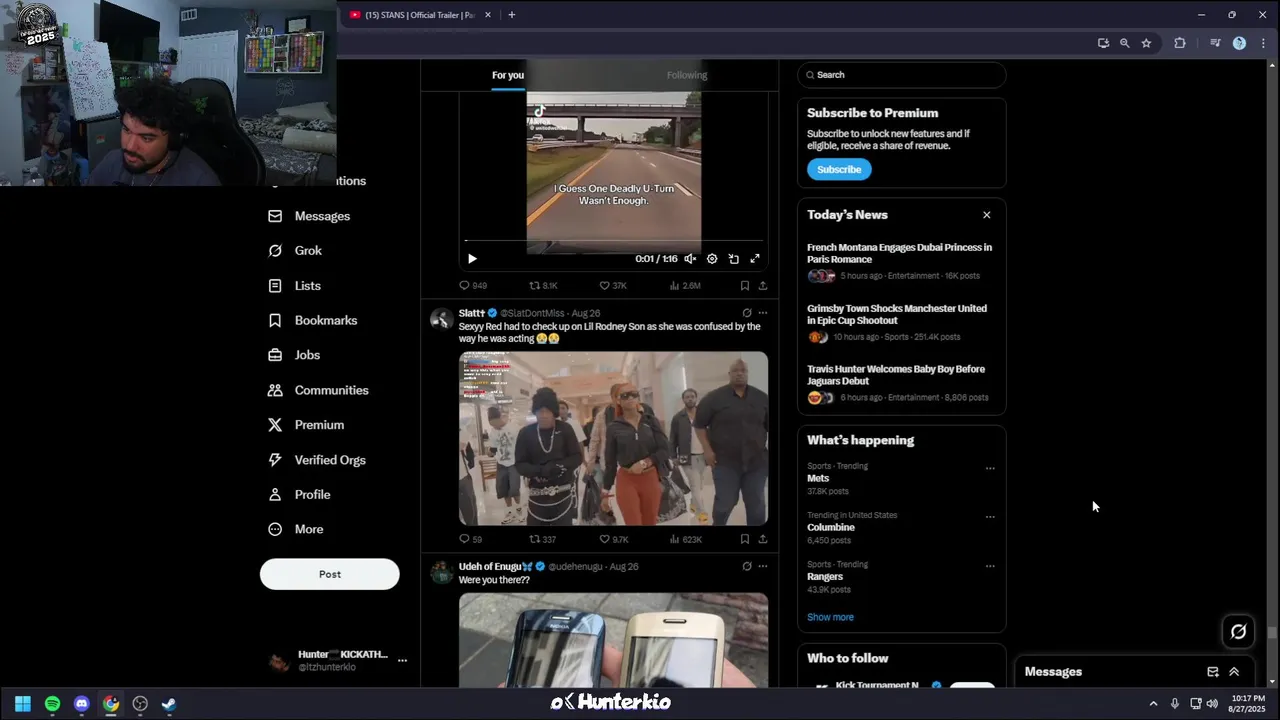The width and height of the screenshot is (1280, 720).
Task: Open Premium in the sidebar
Action: [306, 425]
